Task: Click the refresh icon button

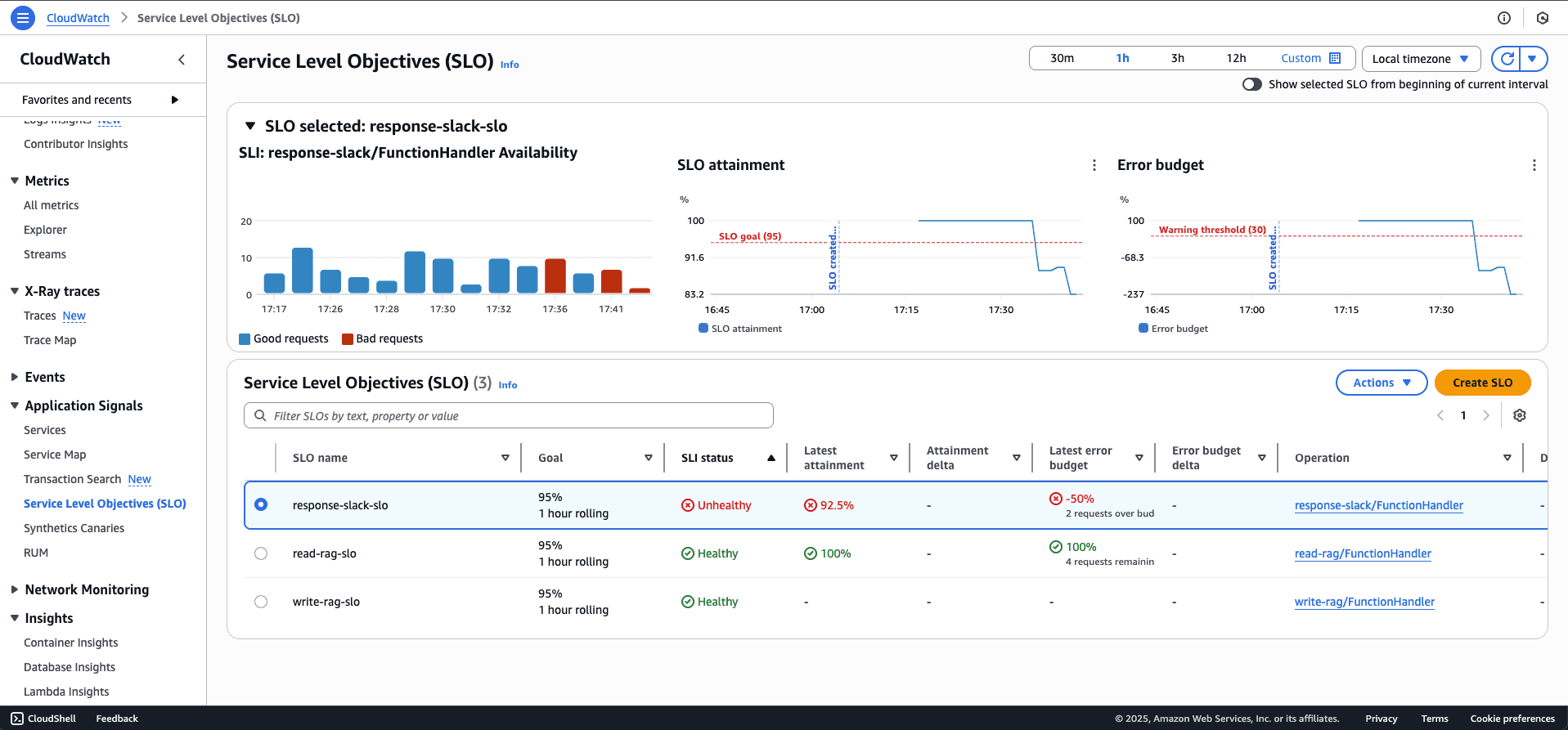Action: tap(1507, 59)
